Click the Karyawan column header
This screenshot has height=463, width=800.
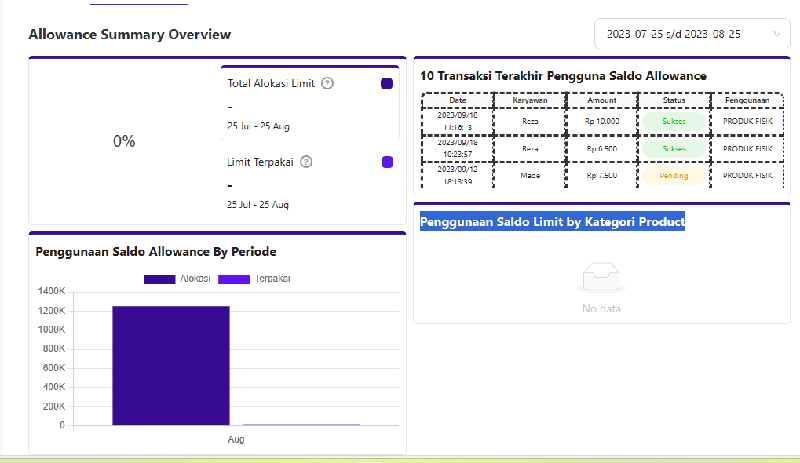pos(530,100)
